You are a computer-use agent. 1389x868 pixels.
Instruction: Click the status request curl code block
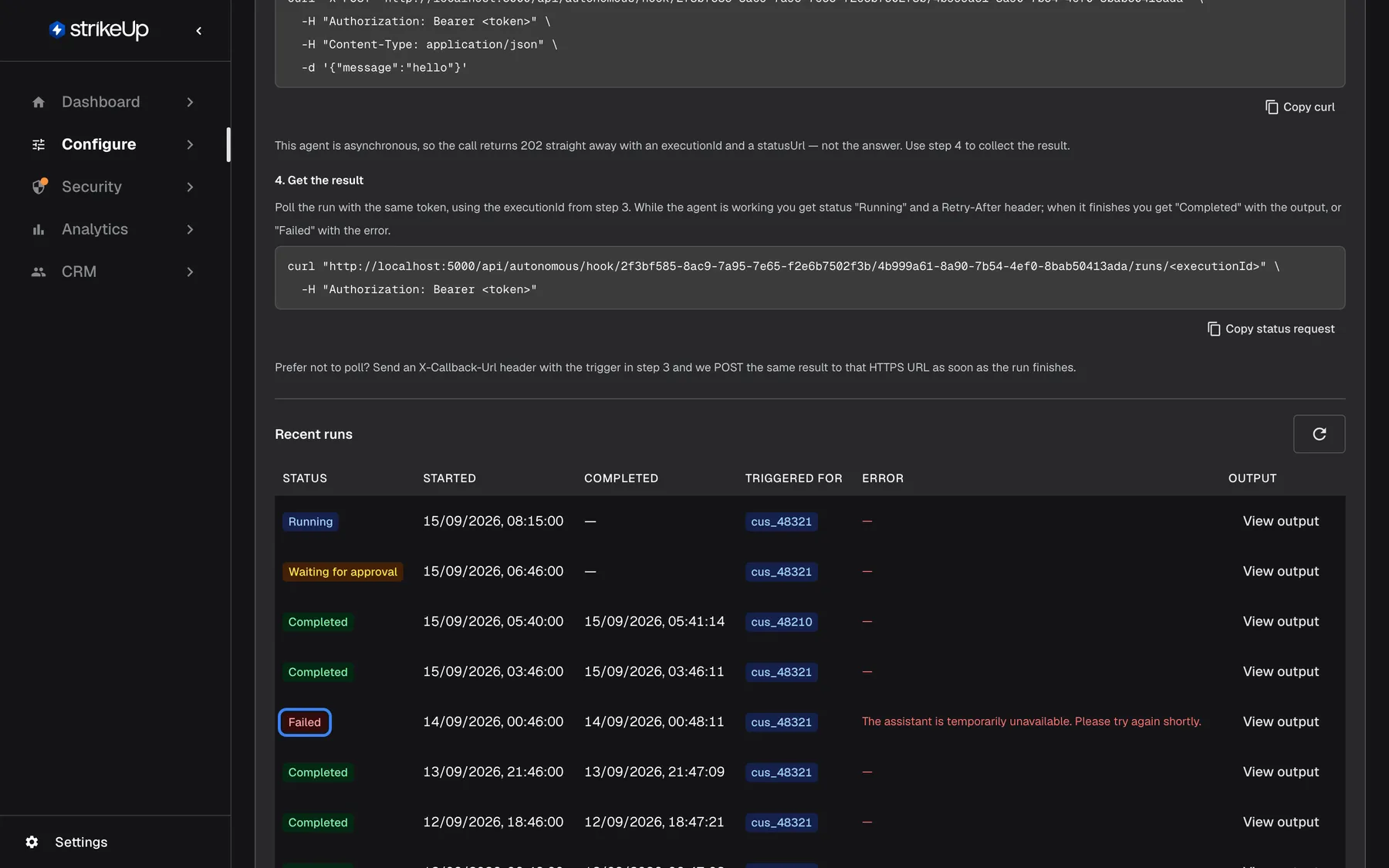tap(809, 278)
